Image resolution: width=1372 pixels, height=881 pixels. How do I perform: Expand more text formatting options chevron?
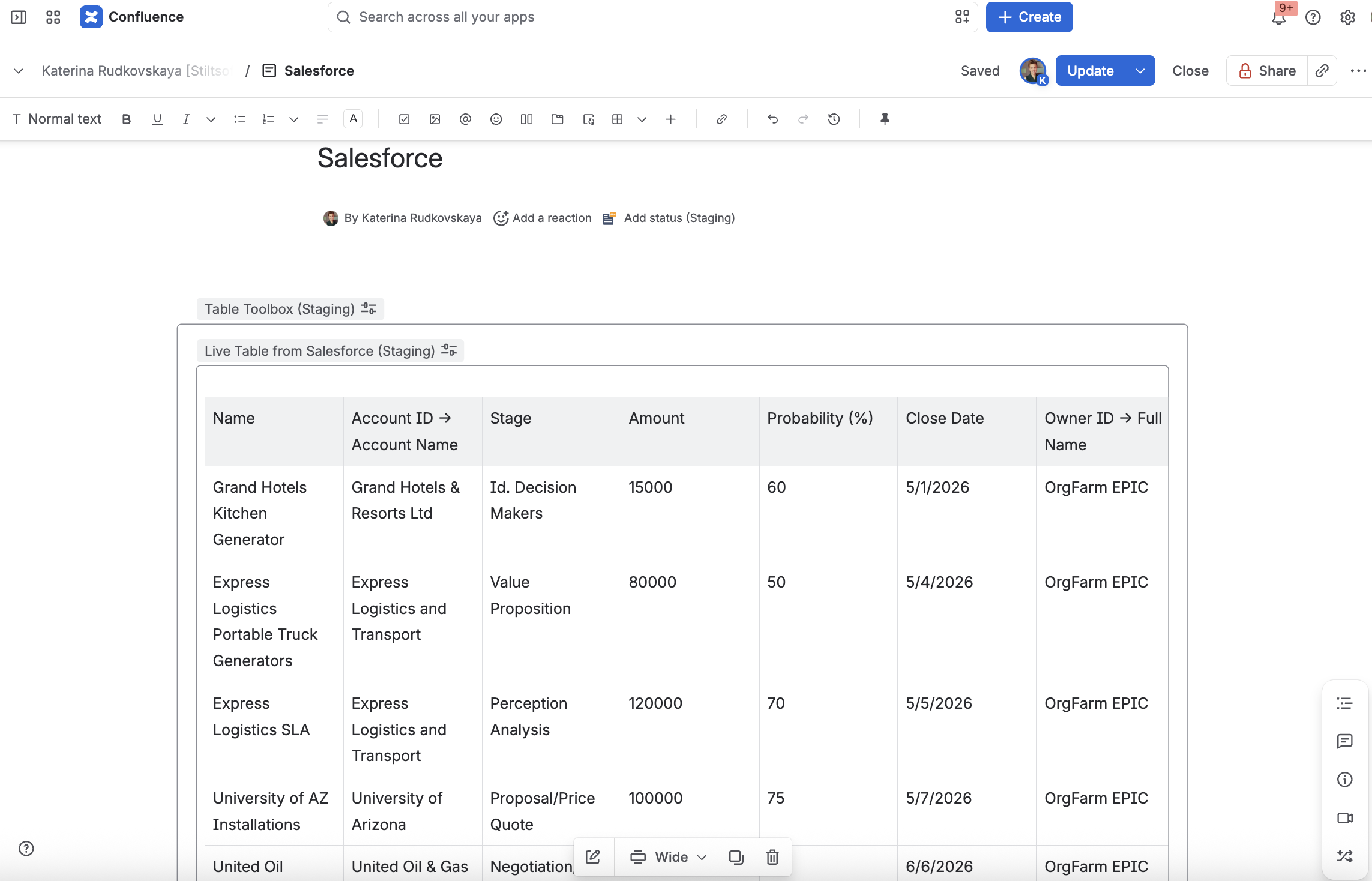point(211,119)
